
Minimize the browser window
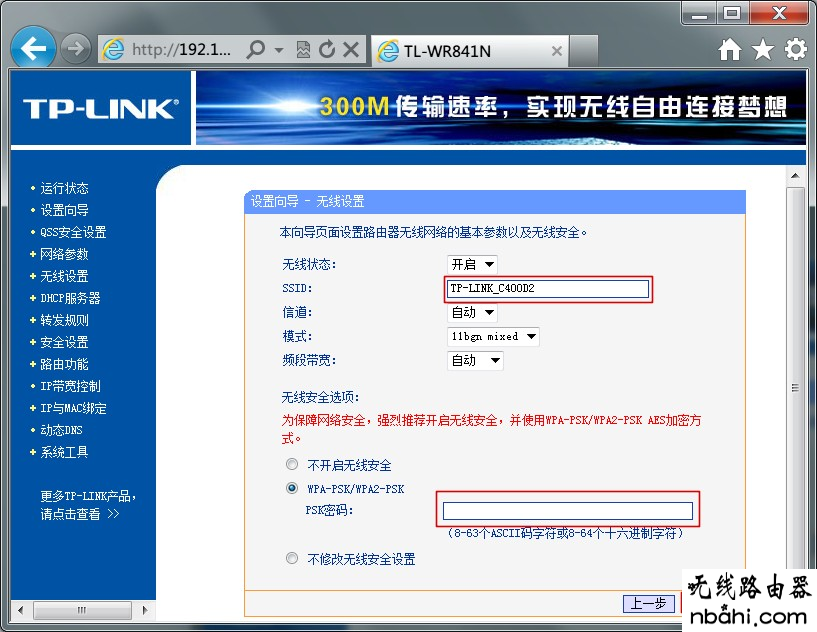(699, 14)
